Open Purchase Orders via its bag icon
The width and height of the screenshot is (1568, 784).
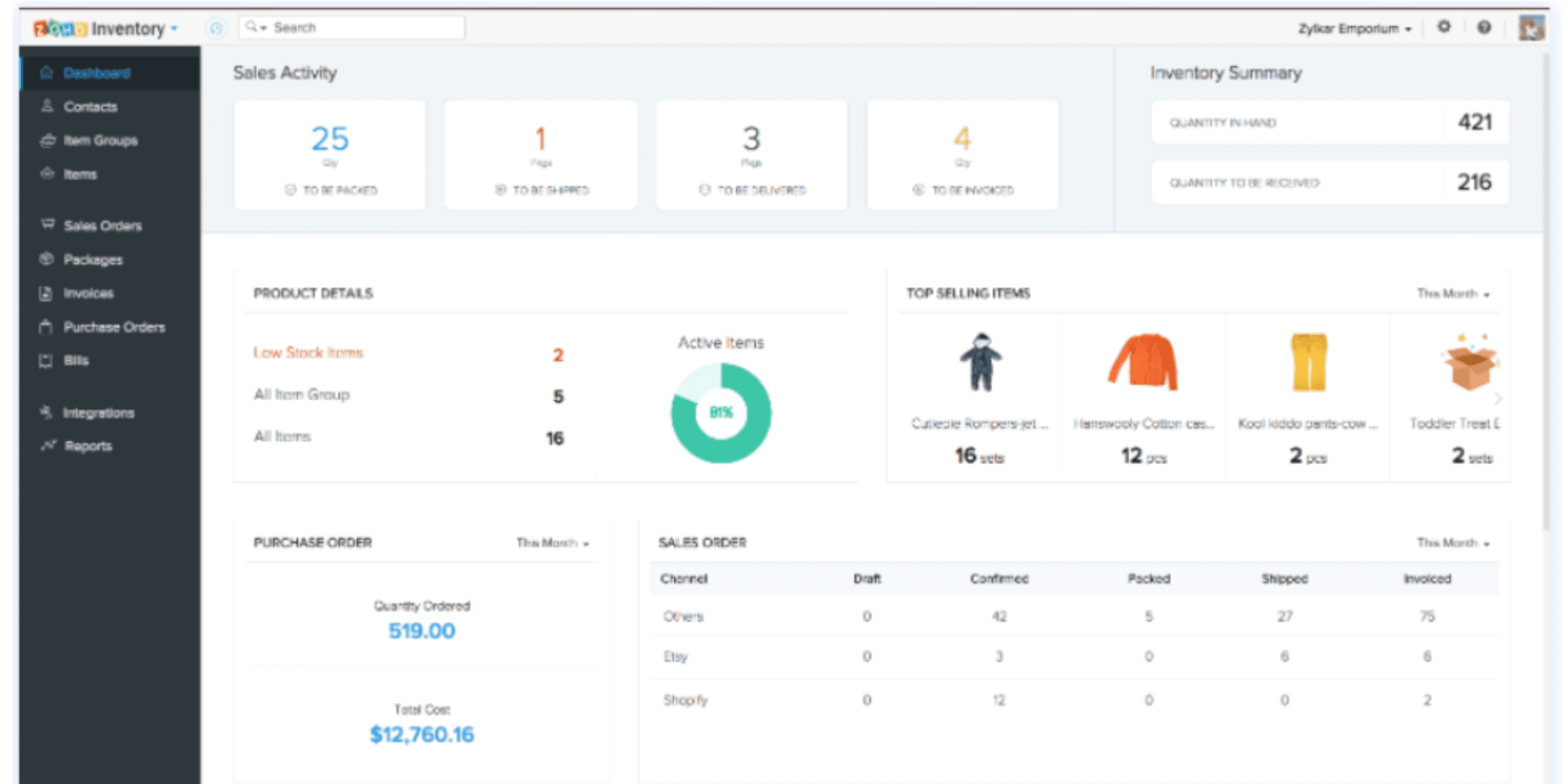tap(46, 327)
